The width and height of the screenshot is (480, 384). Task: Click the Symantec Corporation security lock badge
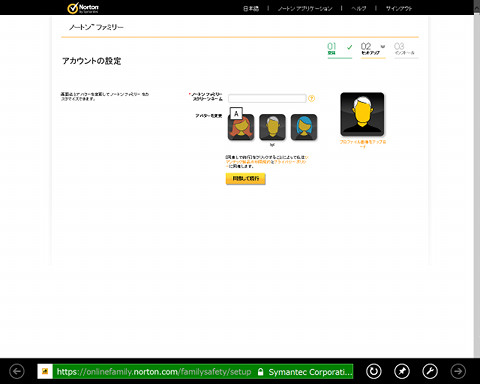click(x=305, y=372)
